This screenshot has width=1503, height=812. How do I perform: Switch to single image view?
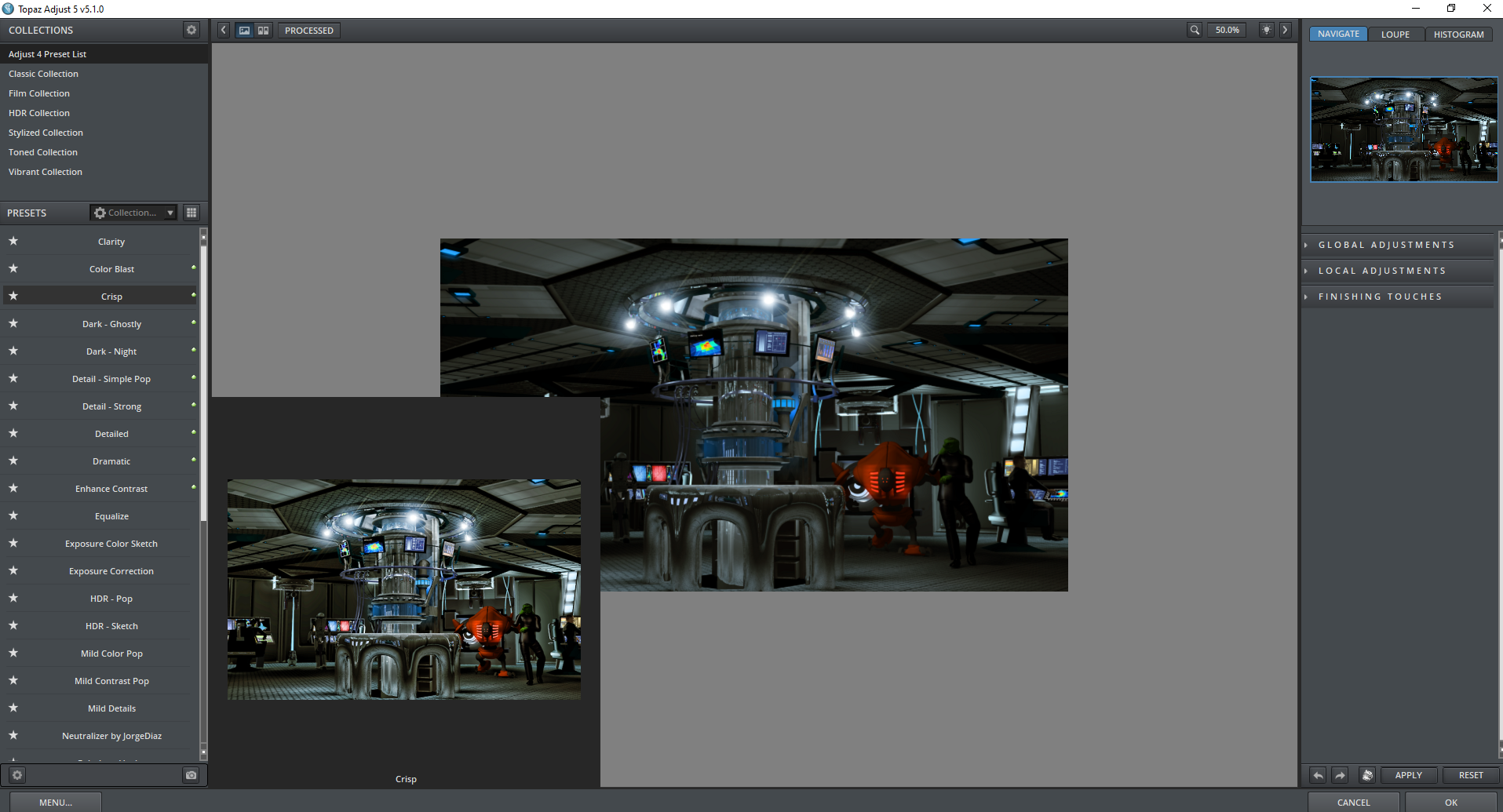tap(245, 31)
